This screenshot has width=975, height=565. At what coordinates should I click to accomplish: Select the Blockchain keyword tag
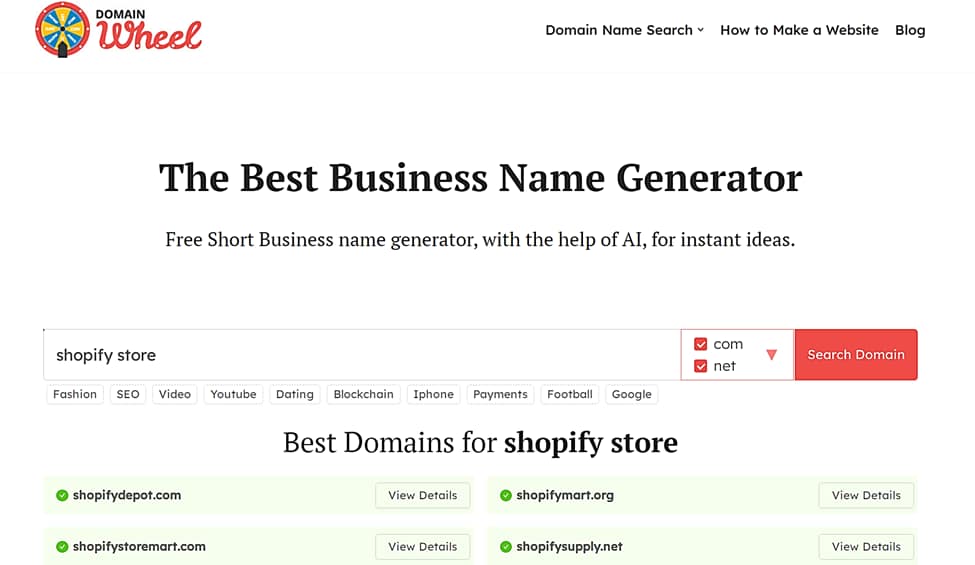point(363,394)
